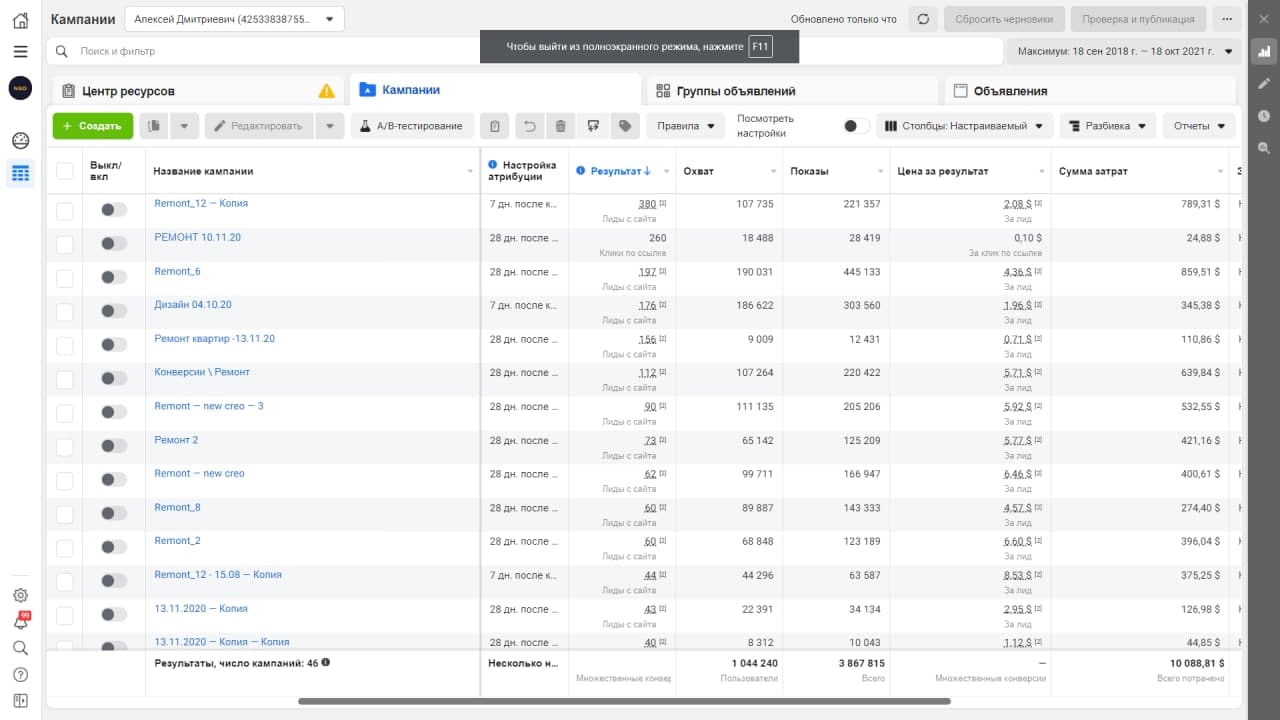The image size is (1280, 720).
Task: Switch to the Группы объявлений tab
Action: tap(792, 91)
